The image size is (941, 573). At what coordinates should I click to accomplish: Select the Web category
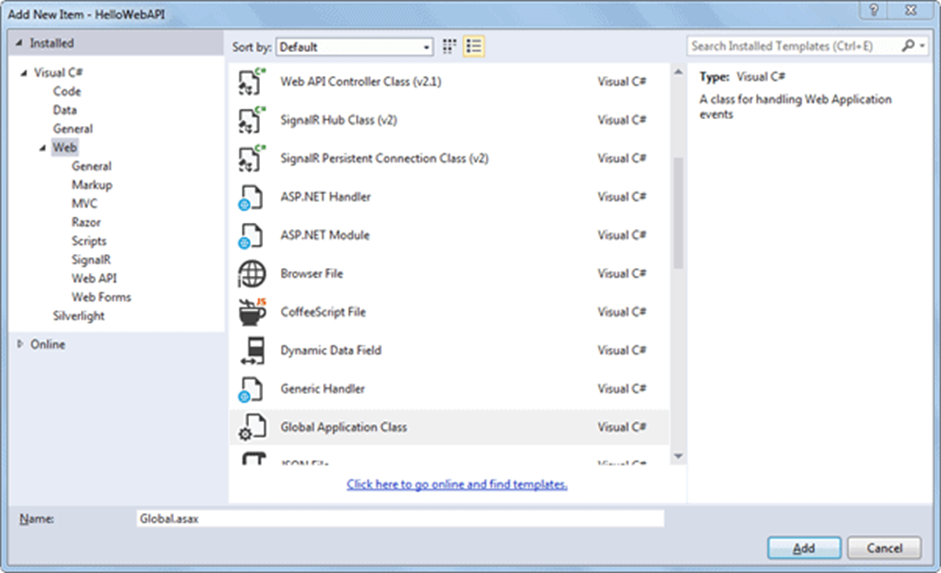65,148
